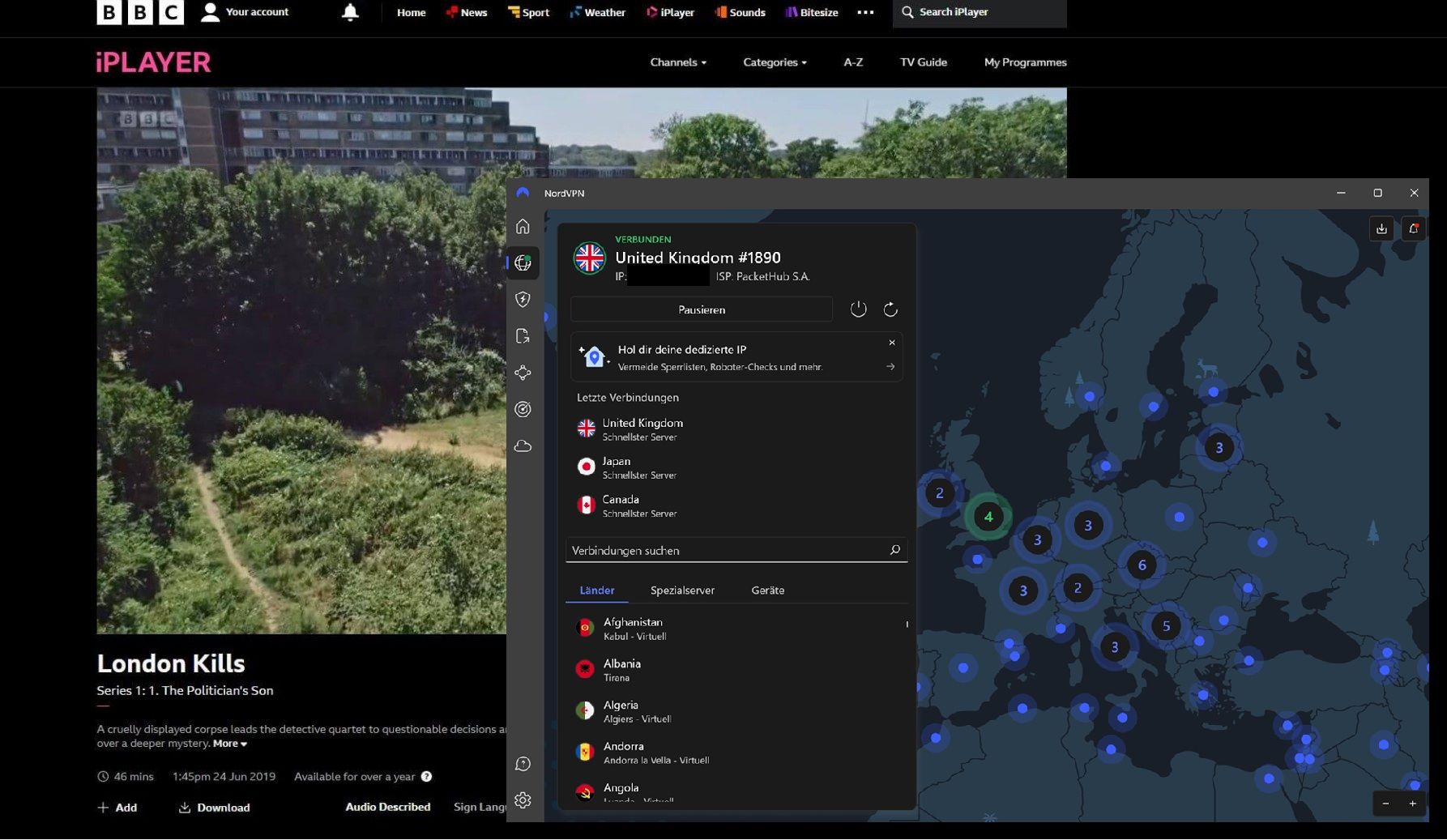Click the Pausieren button
The image size is (1447, 840).
pos(702,309)
